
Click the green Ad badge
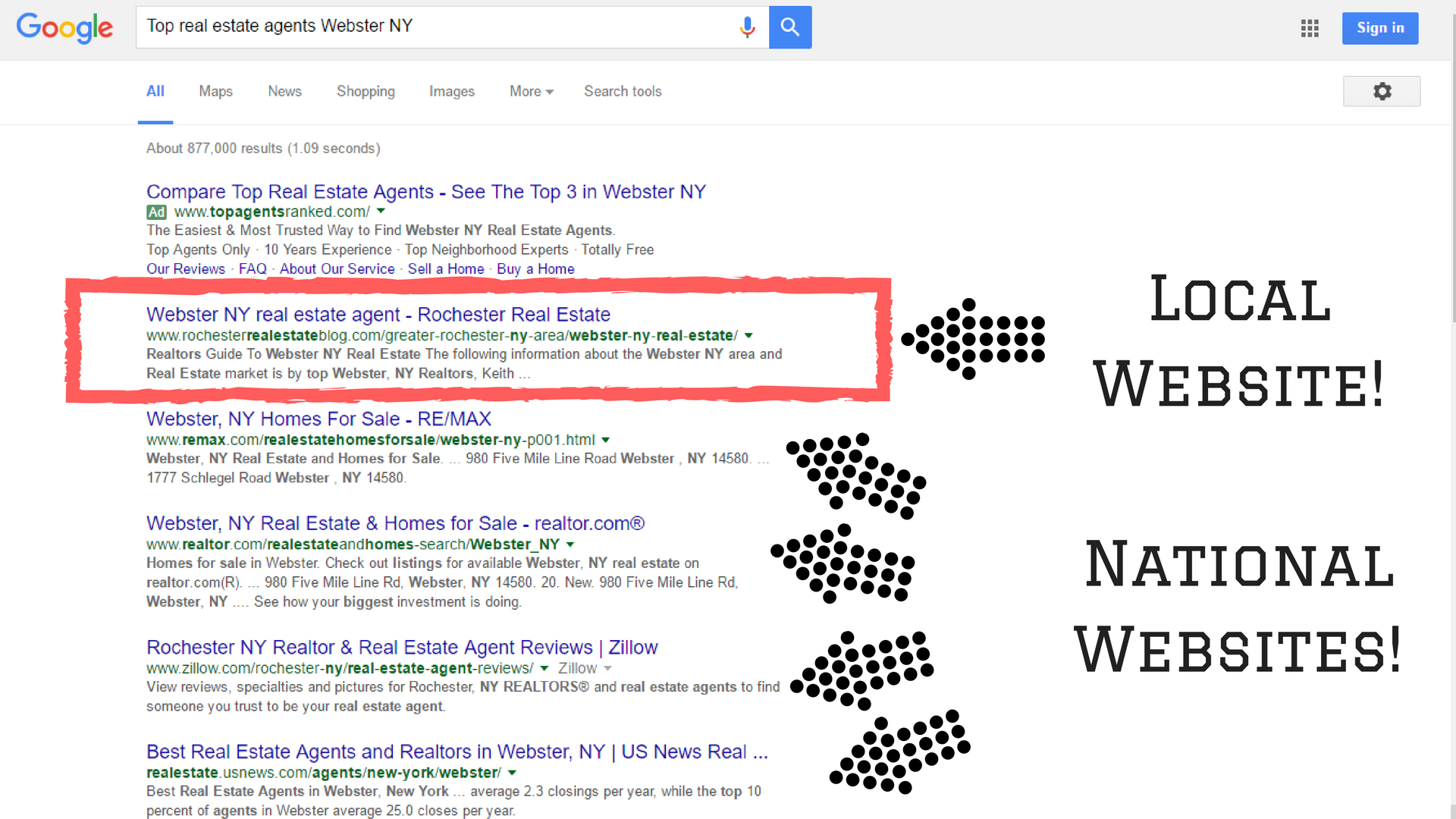pos(156,212)
